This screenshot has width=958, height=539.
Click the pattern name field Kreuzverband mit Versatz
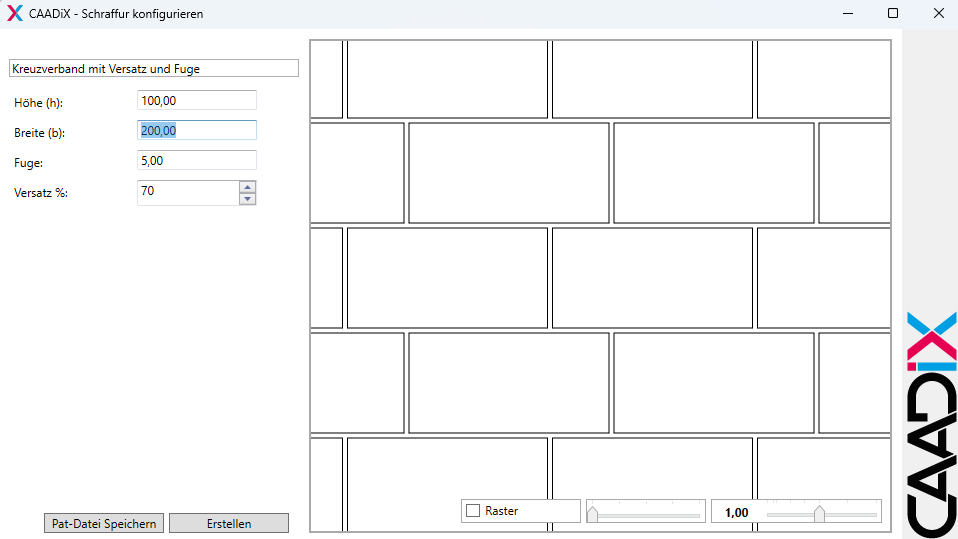tap(154, 68)
